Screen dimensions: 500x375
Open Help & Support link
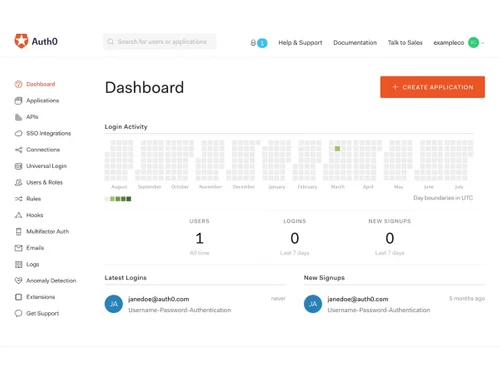coord(300,43)
